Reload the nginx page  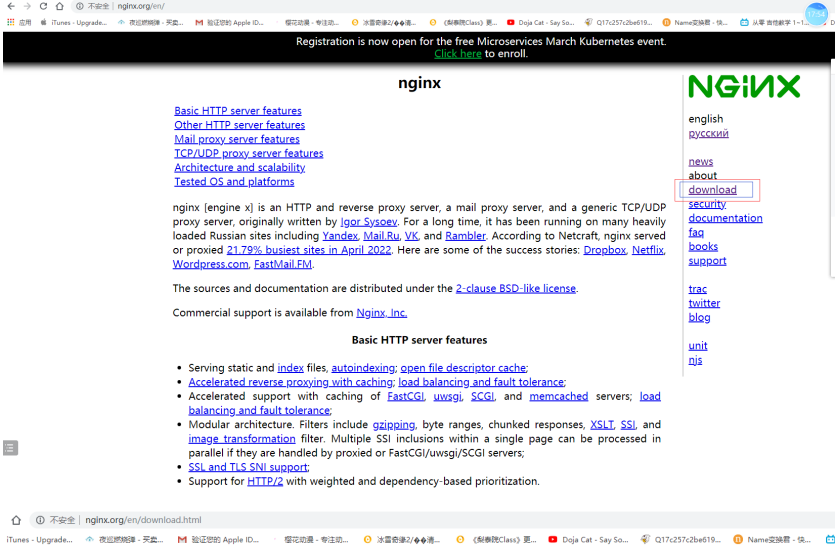(x=43, y=6)
